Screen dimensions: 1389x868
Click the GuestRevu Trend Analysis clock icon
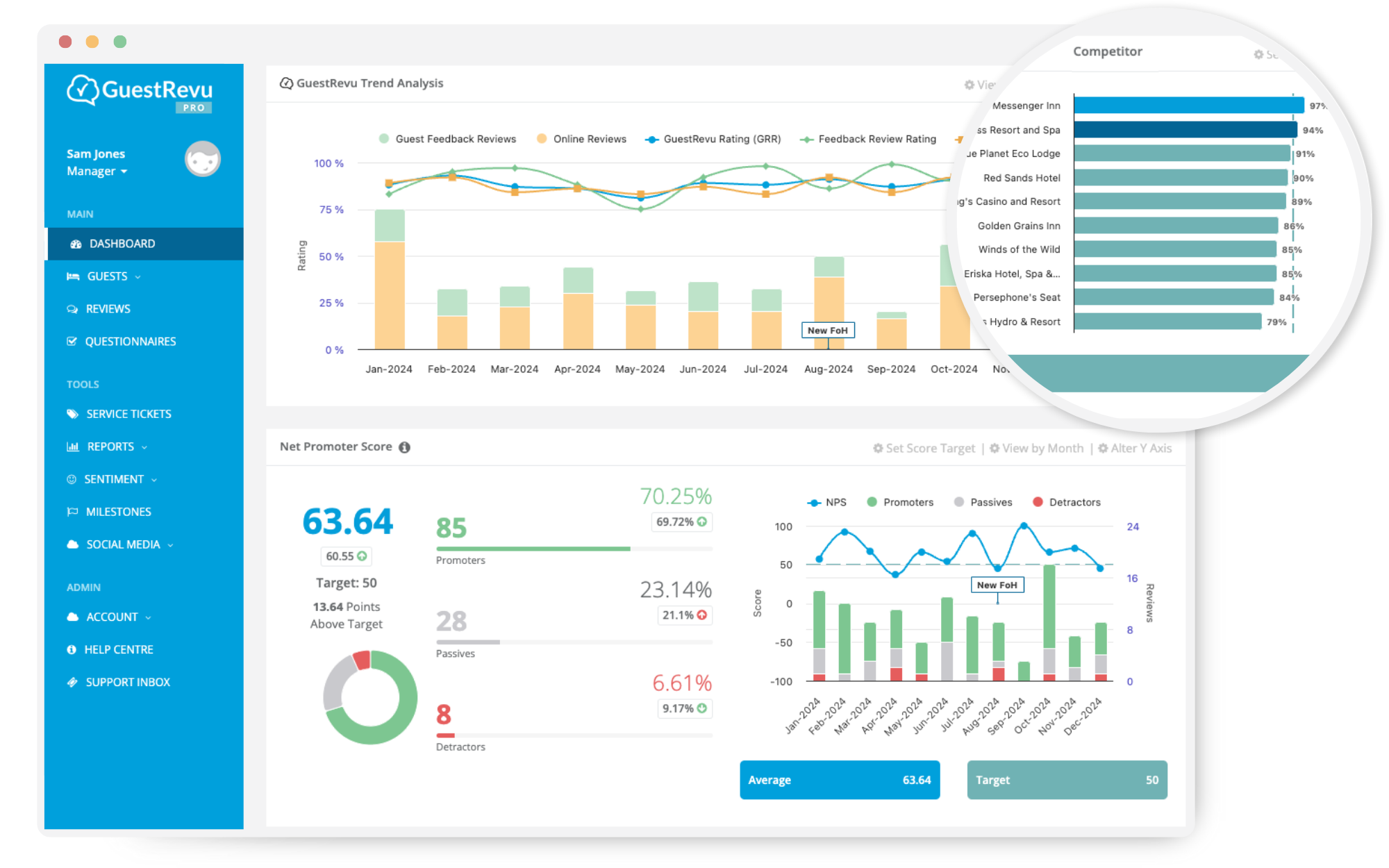click(x=285, y=83)
